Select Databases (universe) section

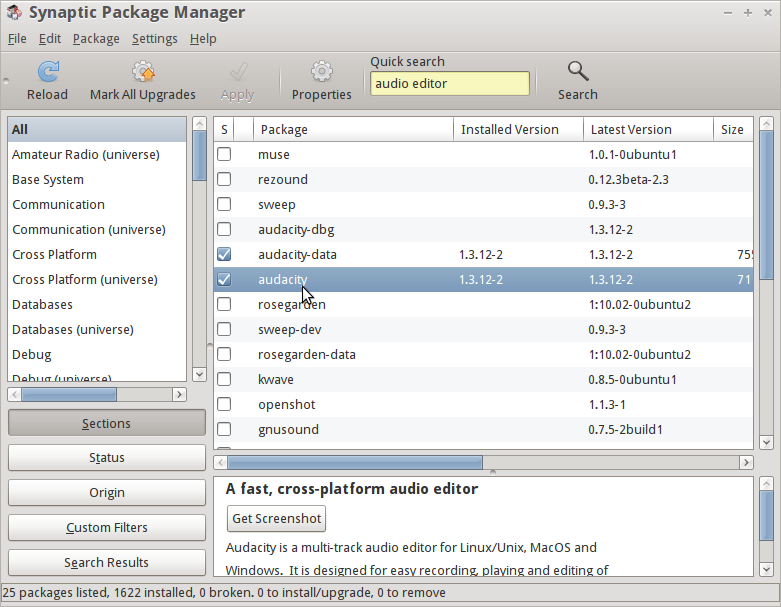pos(97,329)
